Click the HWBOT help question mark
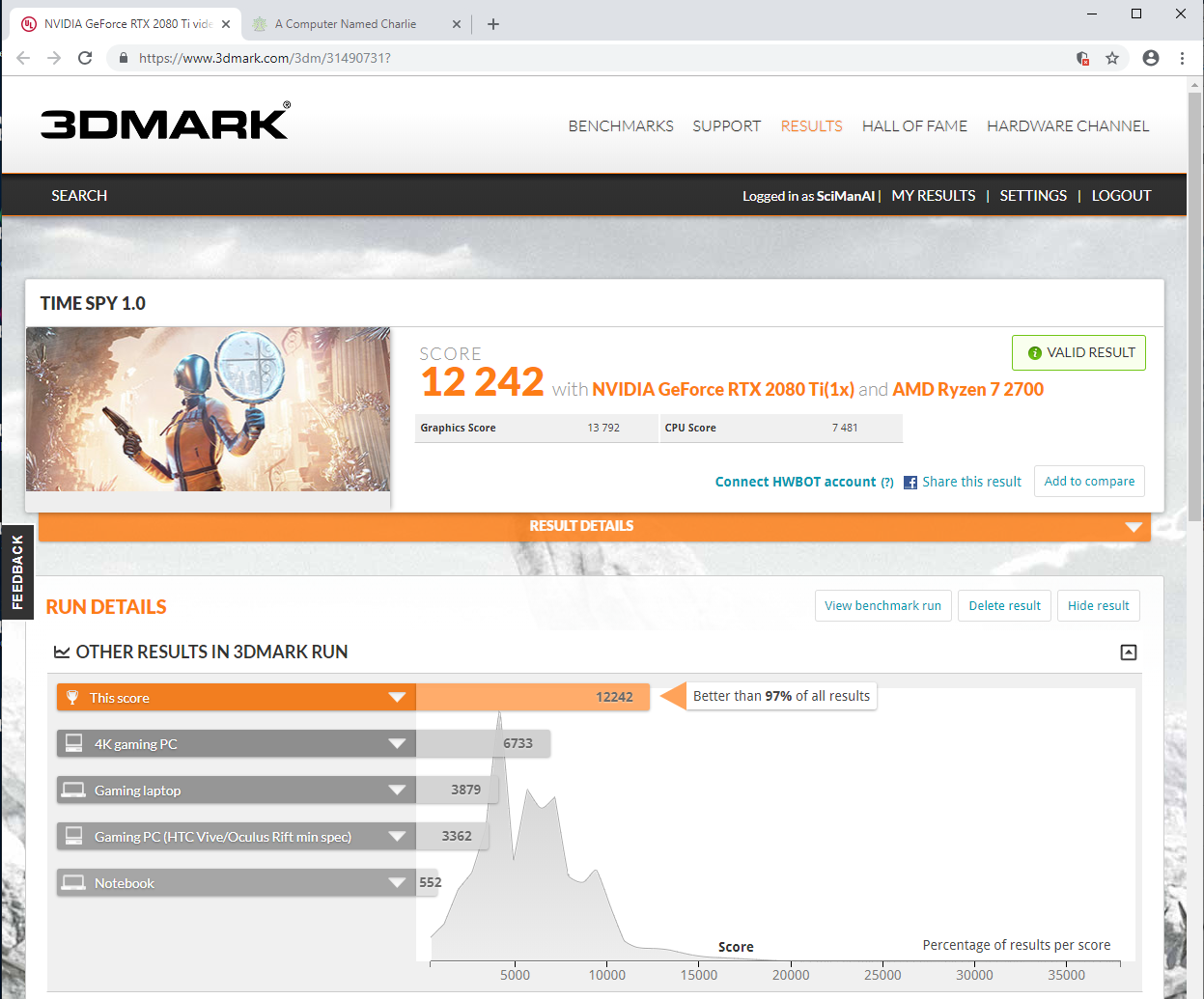 (886, 483)
